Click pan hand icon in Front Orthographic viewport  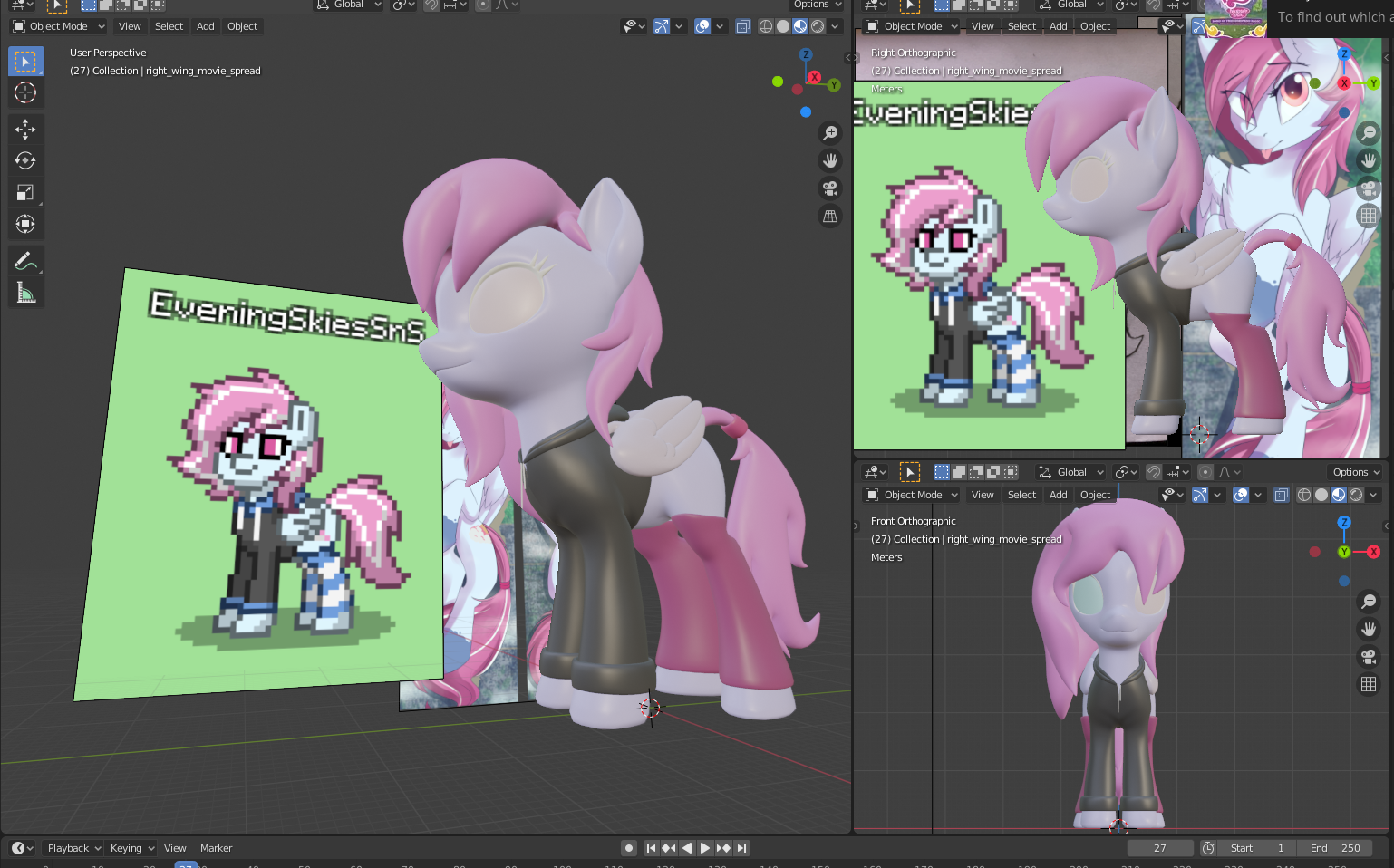(1369, 629)
